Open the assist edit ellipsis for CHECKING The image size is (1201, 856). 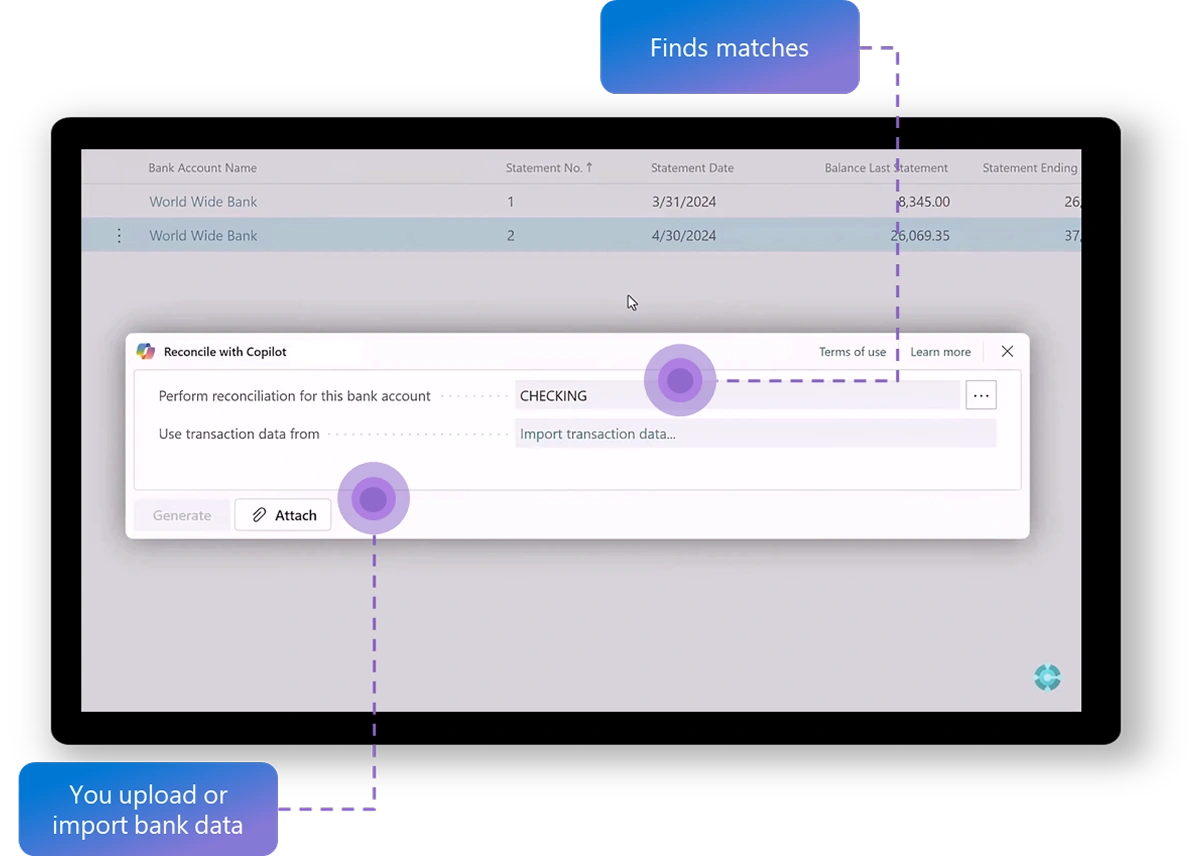click(x=981, y=395)
